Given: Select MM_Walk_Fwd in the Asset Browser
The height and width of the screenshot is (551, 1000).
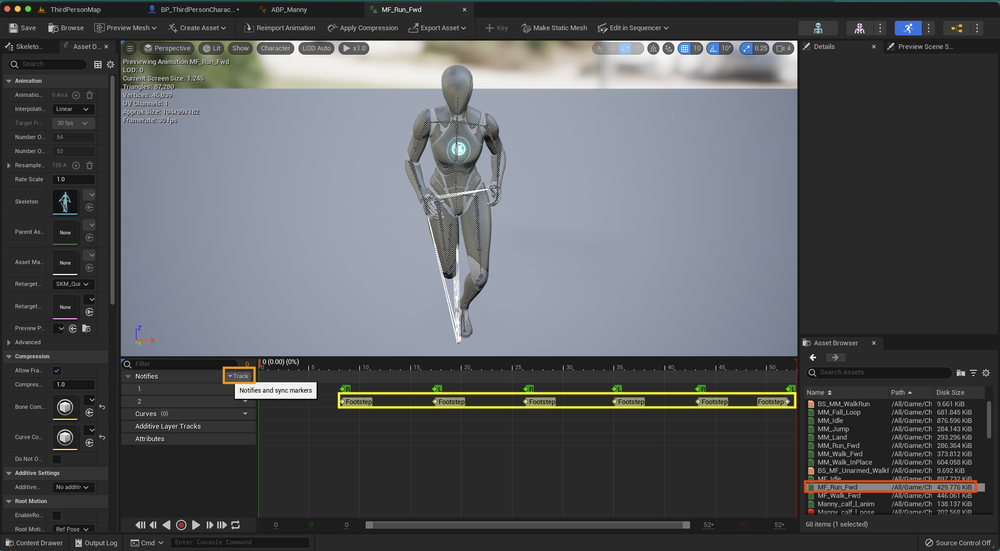Looking at the screenshot, I should click(x=840, y=454).
